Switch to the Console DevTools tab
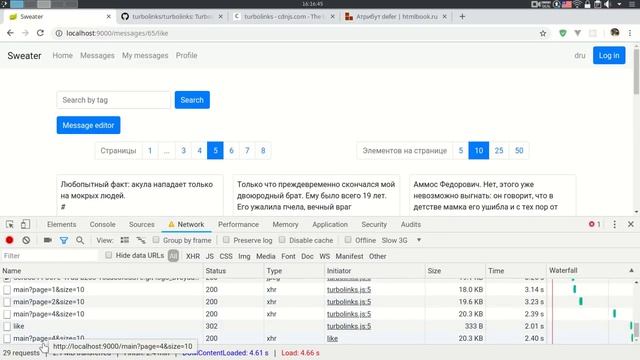 click(x=102, y=224)
